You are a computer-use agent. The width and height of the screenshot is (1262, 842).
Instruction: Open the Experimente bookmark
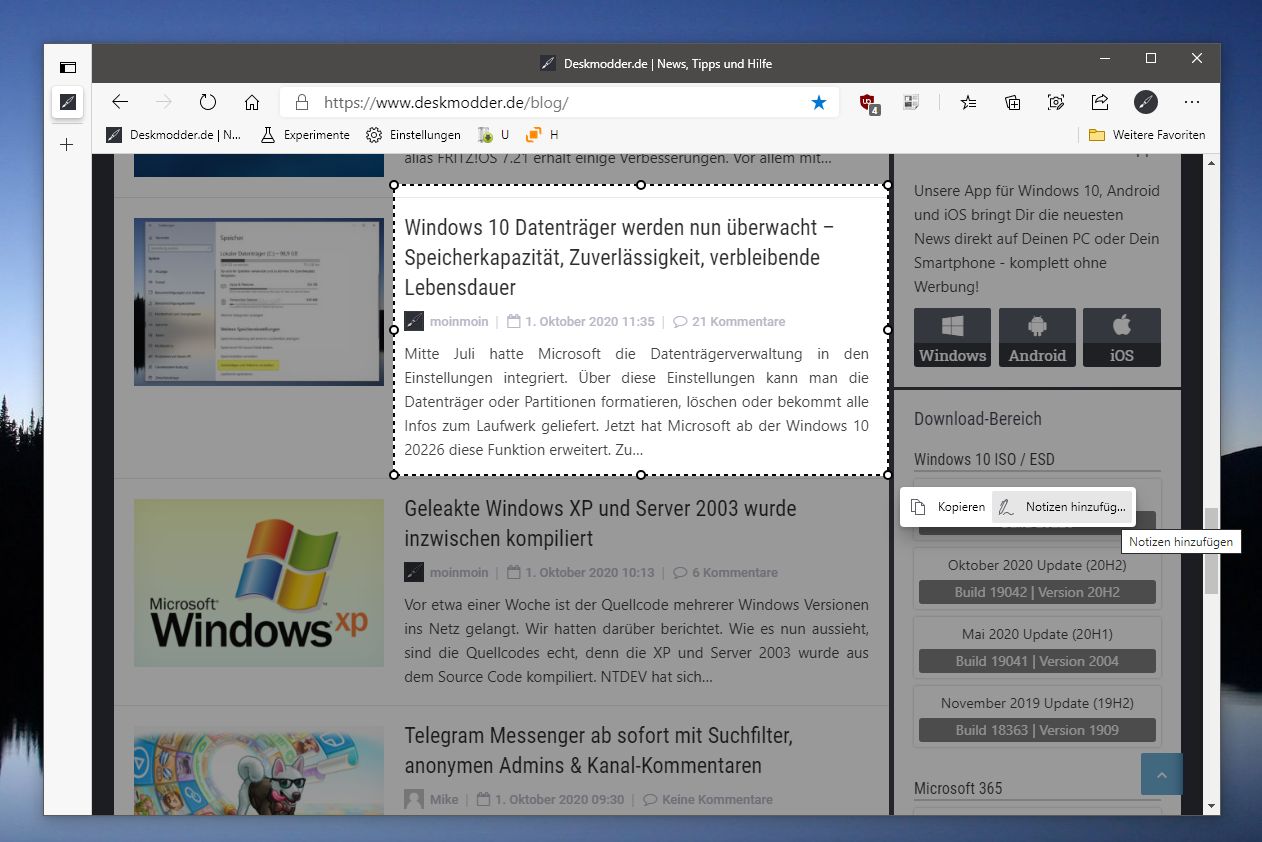[305, 135]
